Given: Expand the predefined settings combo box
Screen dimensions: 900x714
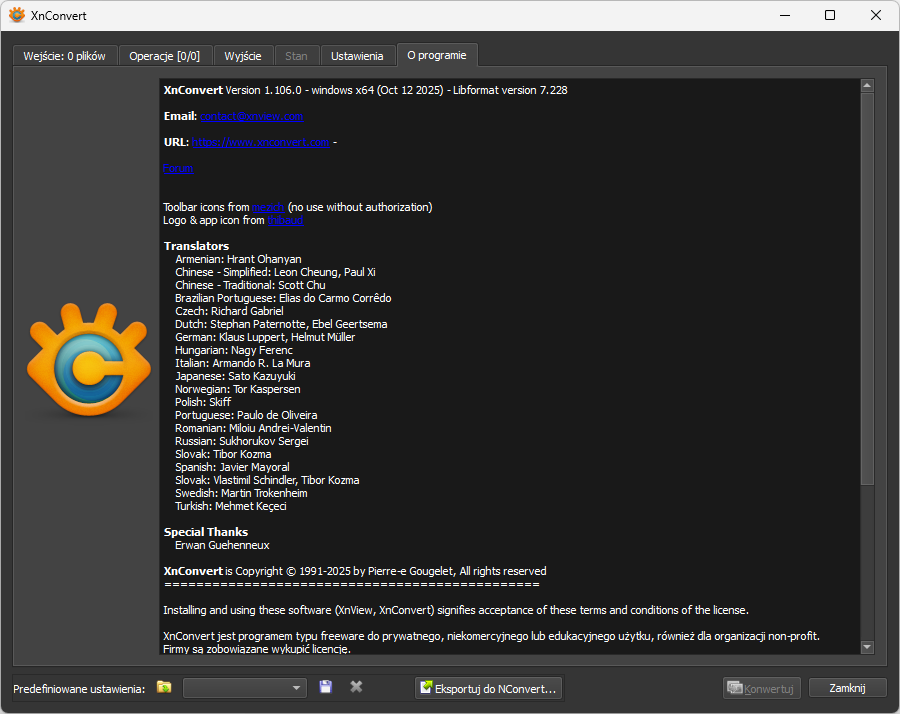Looking at the screenshot, I should click(x=245, y=688).
